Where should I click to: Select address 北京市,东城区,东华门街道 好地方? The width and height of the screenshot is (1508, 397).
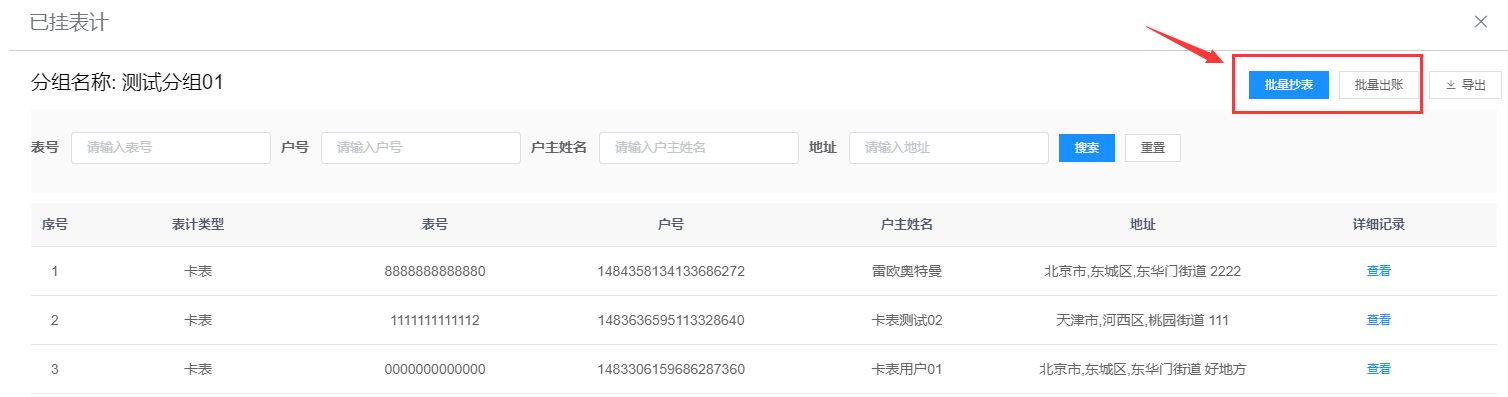[1143, 369]
